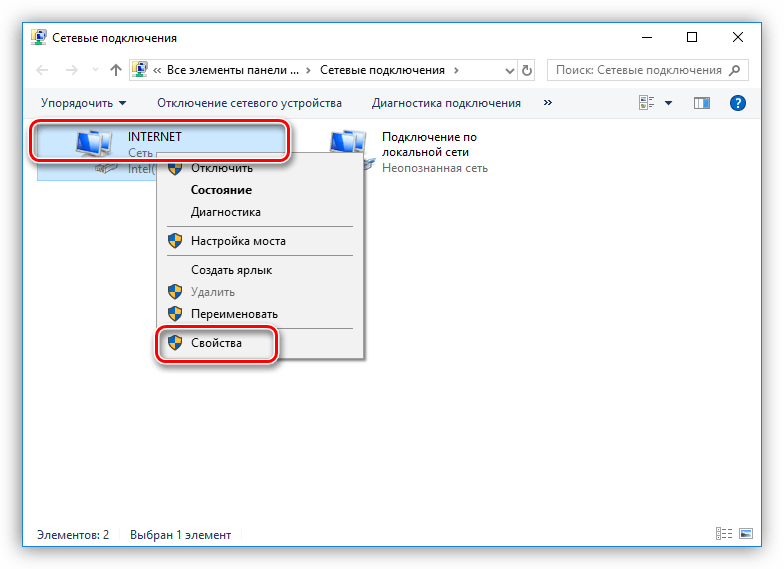Click the large icons view icon in status bar
The width and height of the screenshot is (784, 569).
746,534
